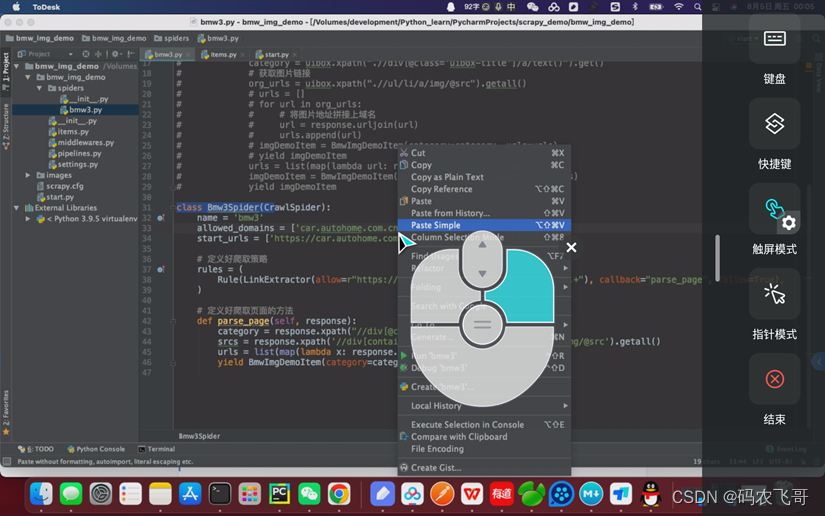Click the shortcut keys (快捷键) icon
This screenshot has height=516, width=825.
tap(774, 124)
